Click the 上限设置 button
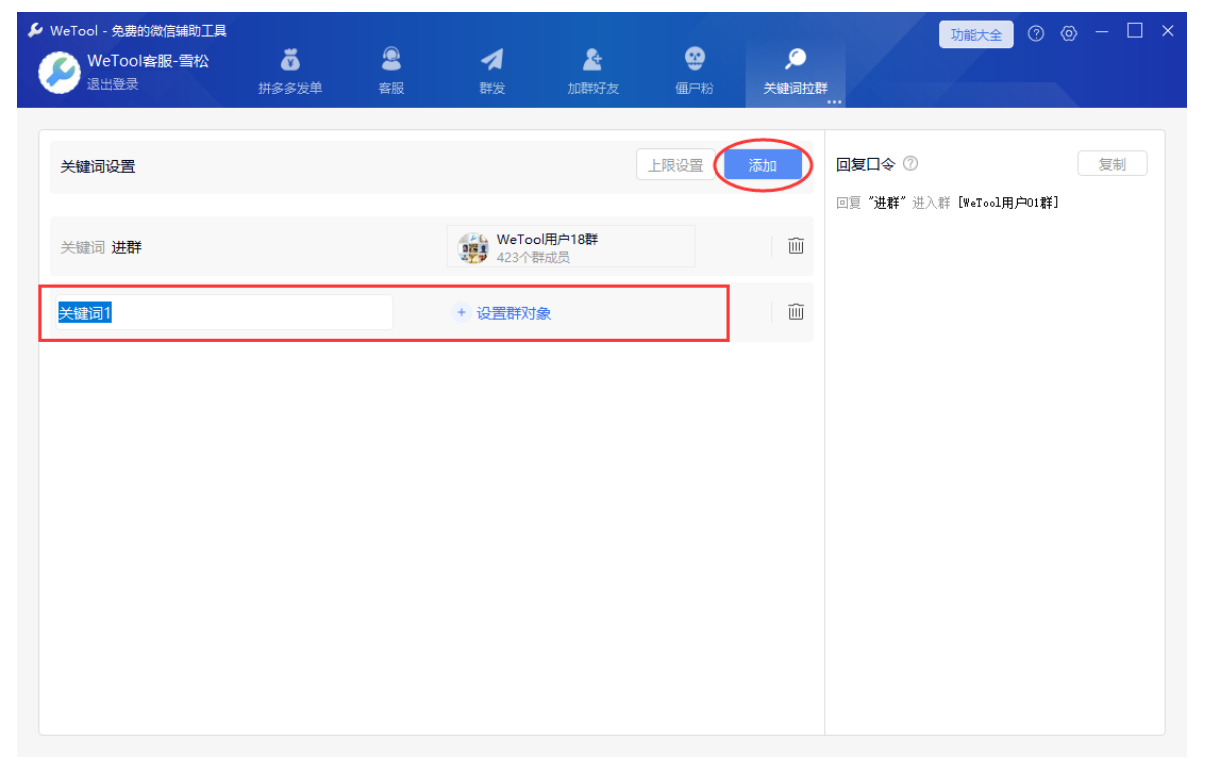The width and height of the screenshot is (1211, 778). [x=676, y=165]
